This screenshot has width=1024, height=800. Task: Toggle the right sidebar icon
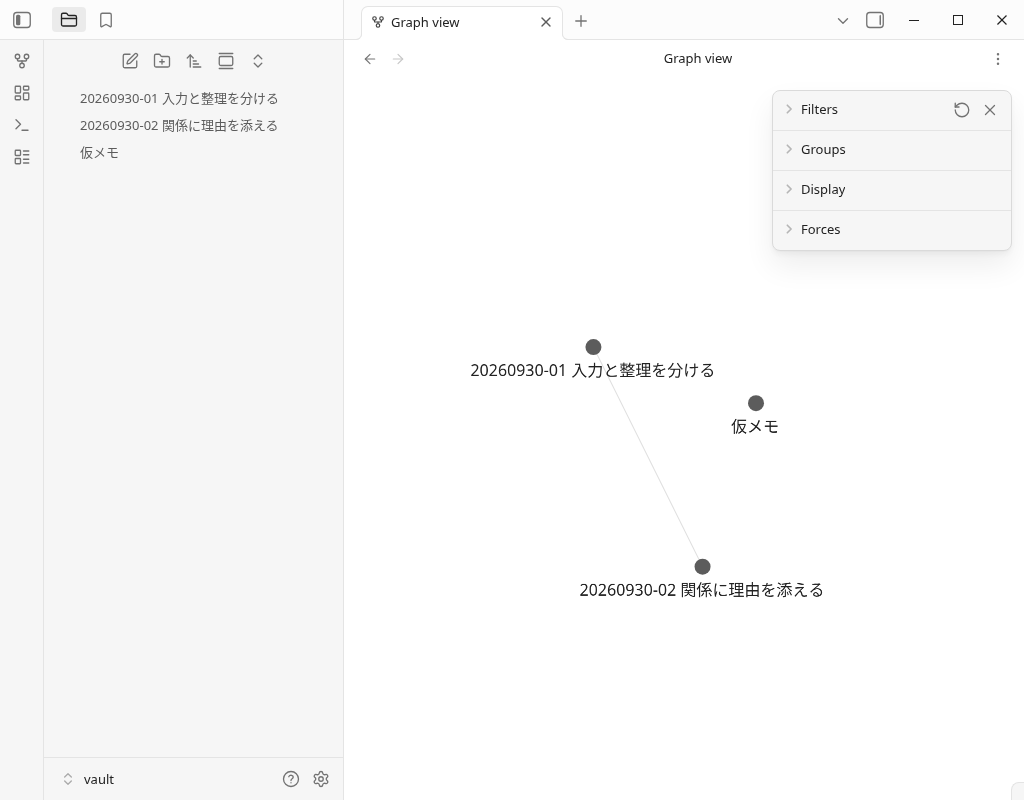(x=875, y=20)
